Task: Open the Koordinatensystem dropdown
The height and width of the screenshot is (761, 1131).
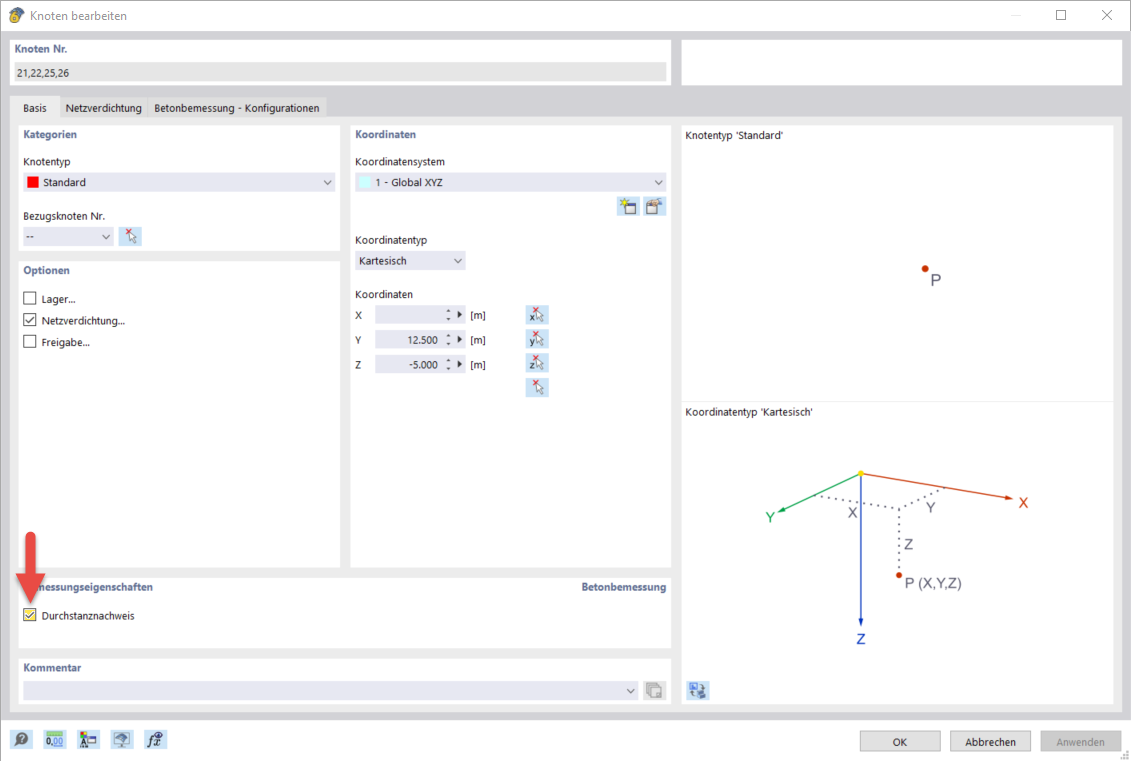Action: pyautogui.click(x=658, y=182)
